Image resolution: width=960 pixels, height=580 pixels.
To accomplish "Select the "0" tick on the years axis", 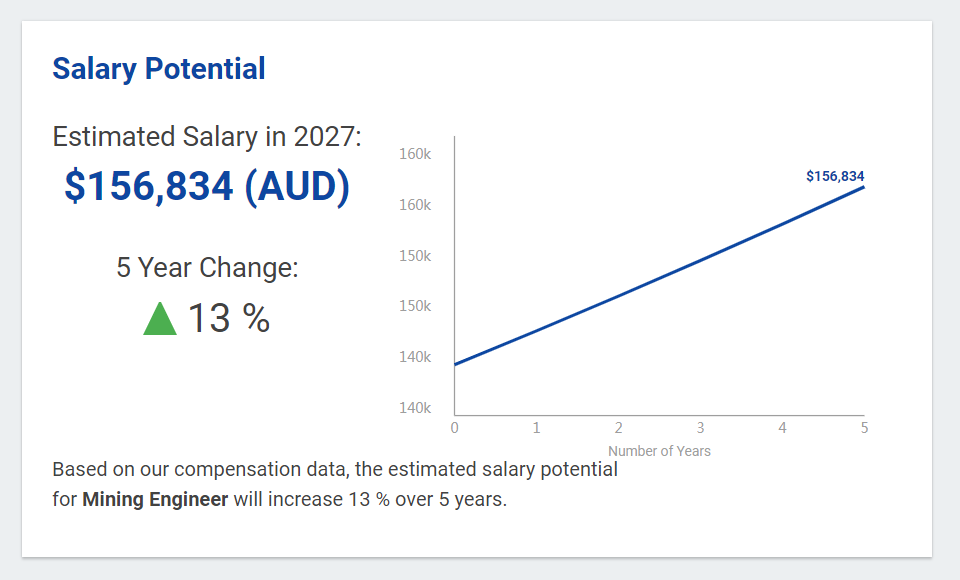I will pos(455,428).
